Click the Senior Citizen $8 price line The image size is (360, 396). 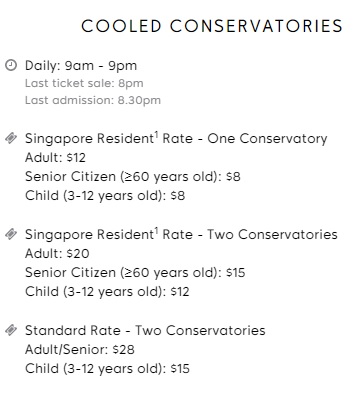133,177
